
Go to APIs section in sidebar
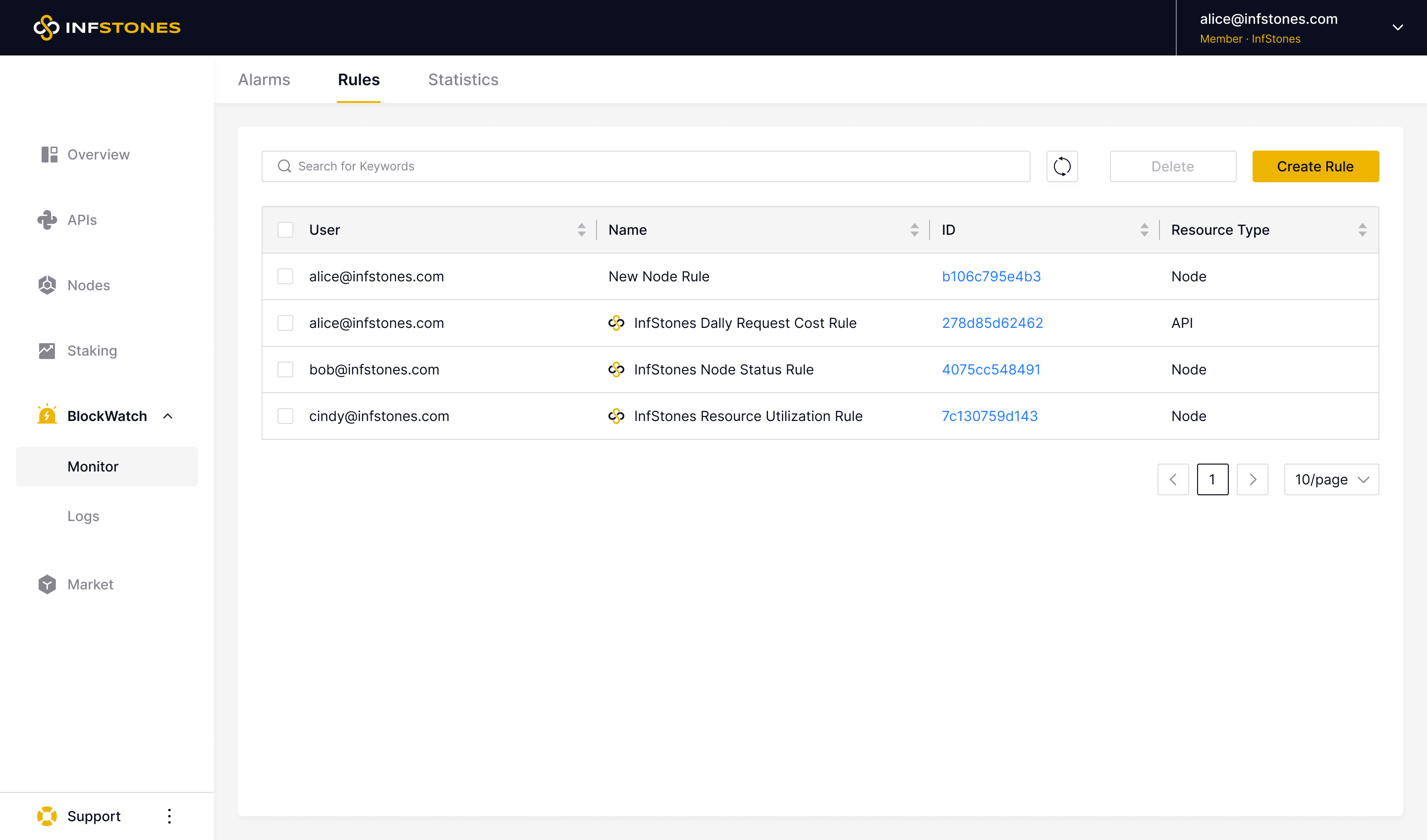82,220
